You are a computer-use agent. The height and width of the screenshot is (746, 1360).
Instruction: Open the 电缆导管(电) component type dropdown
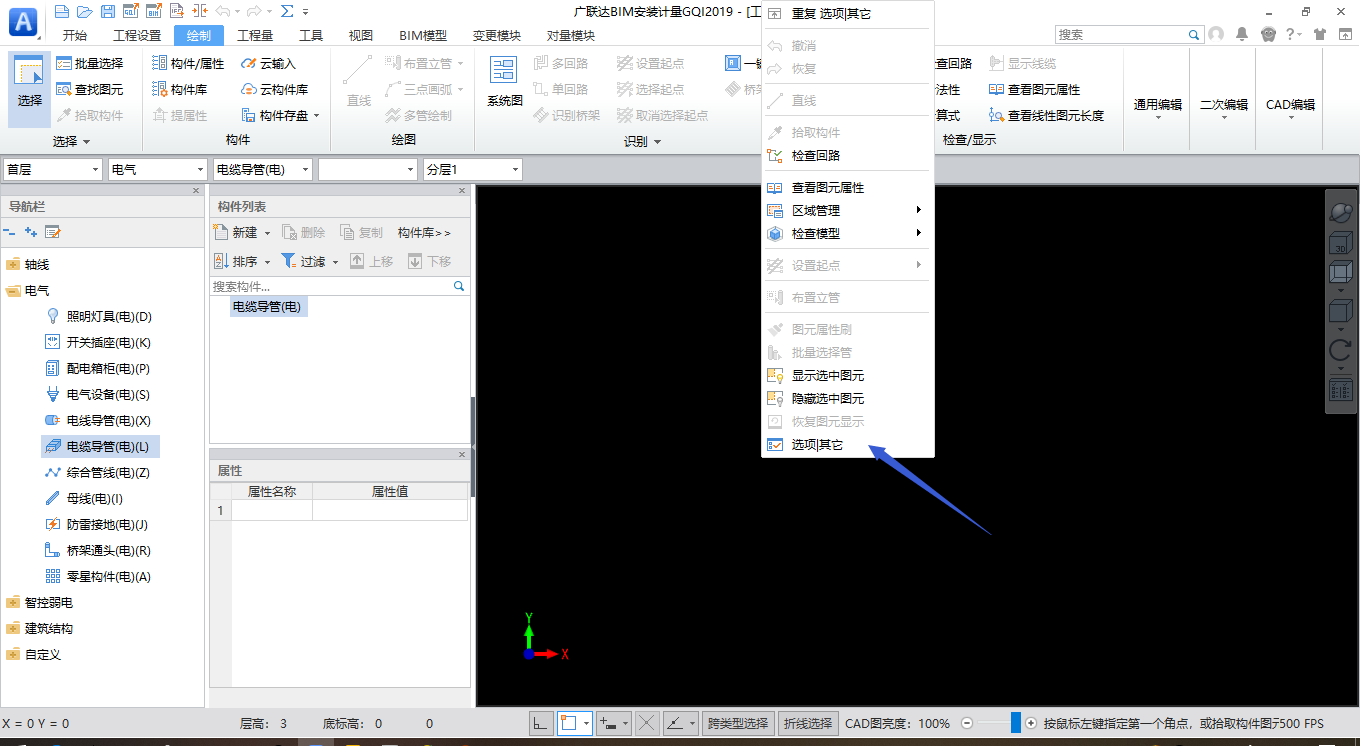(263, 170)
